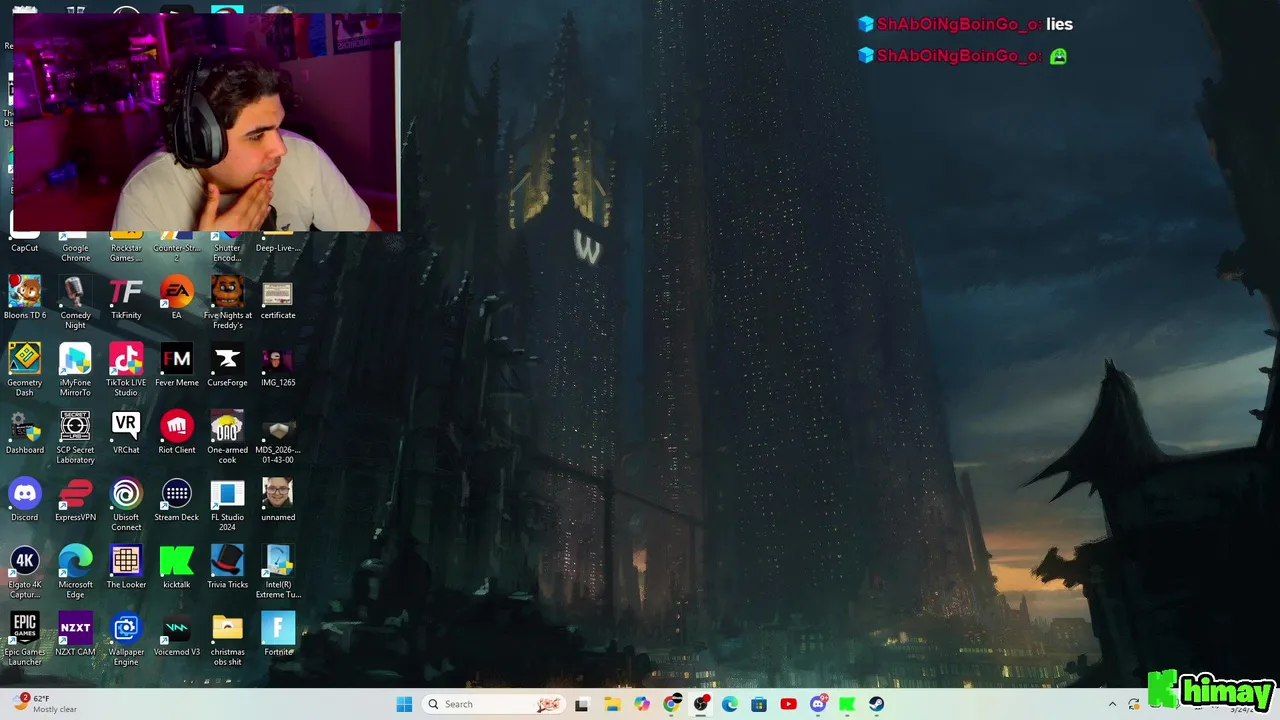1280x720 pixels.
Task: Open the certificate file on desktop
Action: 278,293
